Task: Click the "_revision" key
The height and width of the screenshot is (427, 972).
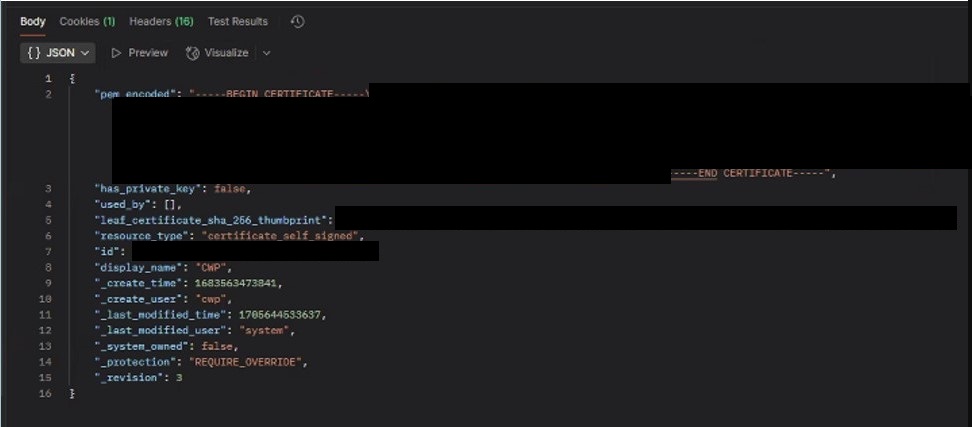Action: pyautogui.click(x=130, y=377)
